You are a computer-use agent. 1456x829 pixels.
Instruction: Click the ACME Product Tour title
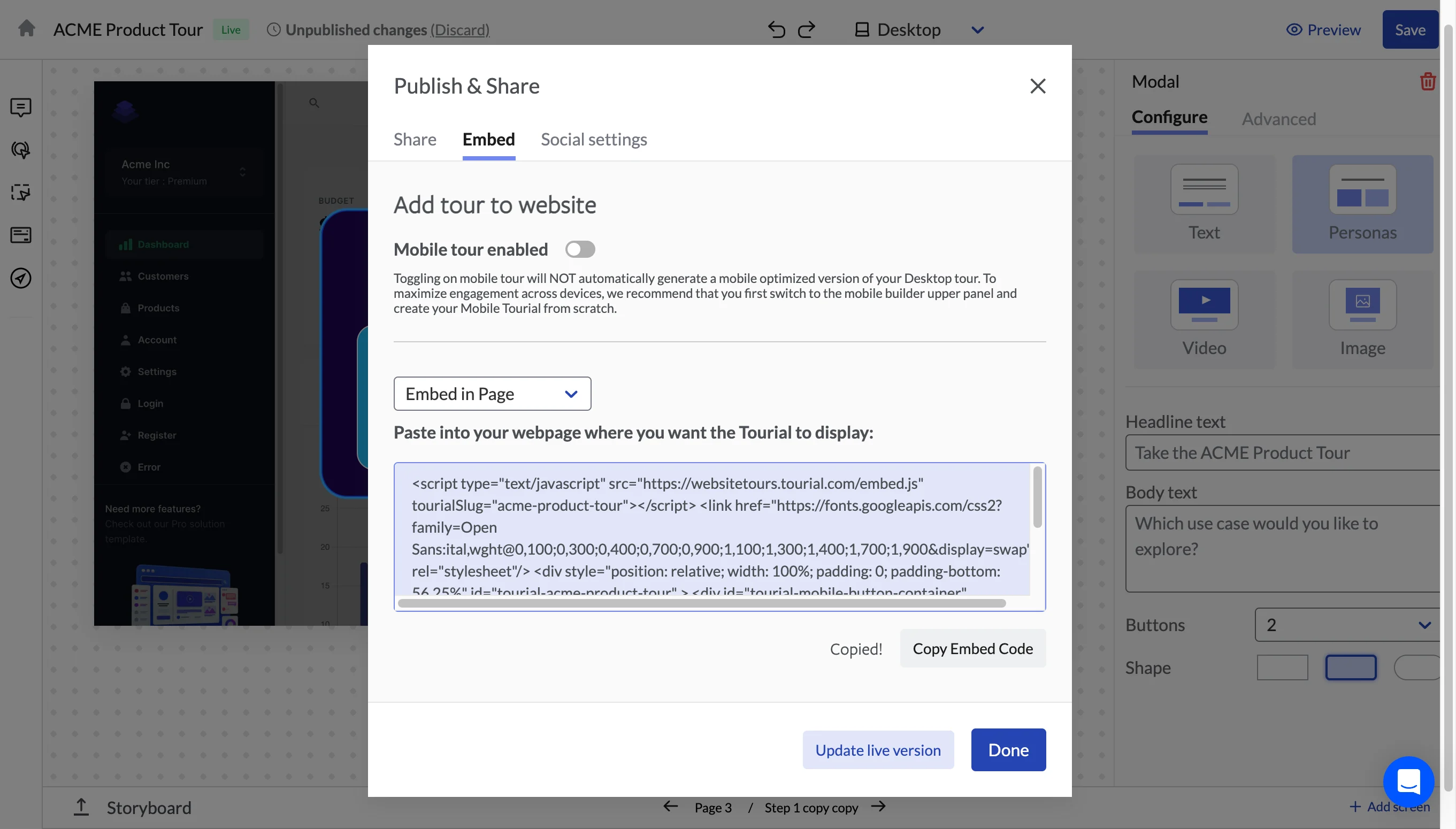pyautogui.click(x=128, y=29)
